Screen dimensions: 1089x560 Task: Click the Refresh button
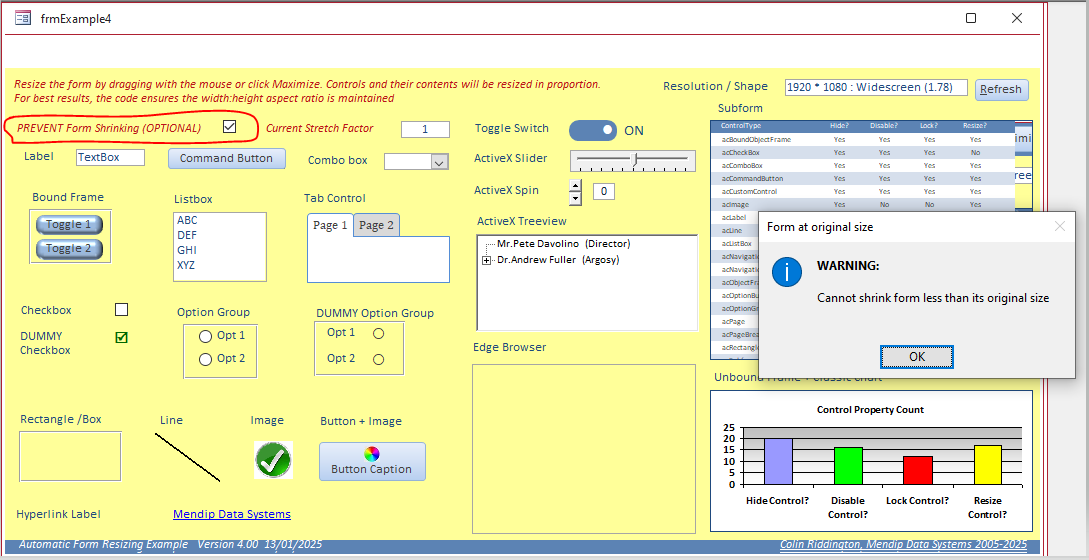(1001, 90)
